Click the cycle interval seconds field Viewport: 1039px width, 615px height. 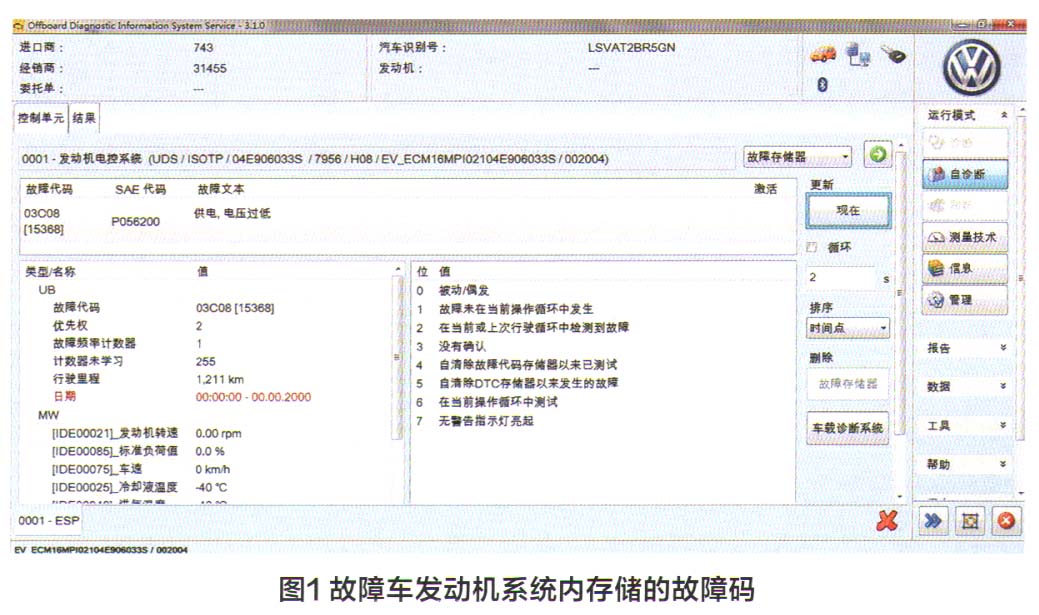[x=842, y=278]
